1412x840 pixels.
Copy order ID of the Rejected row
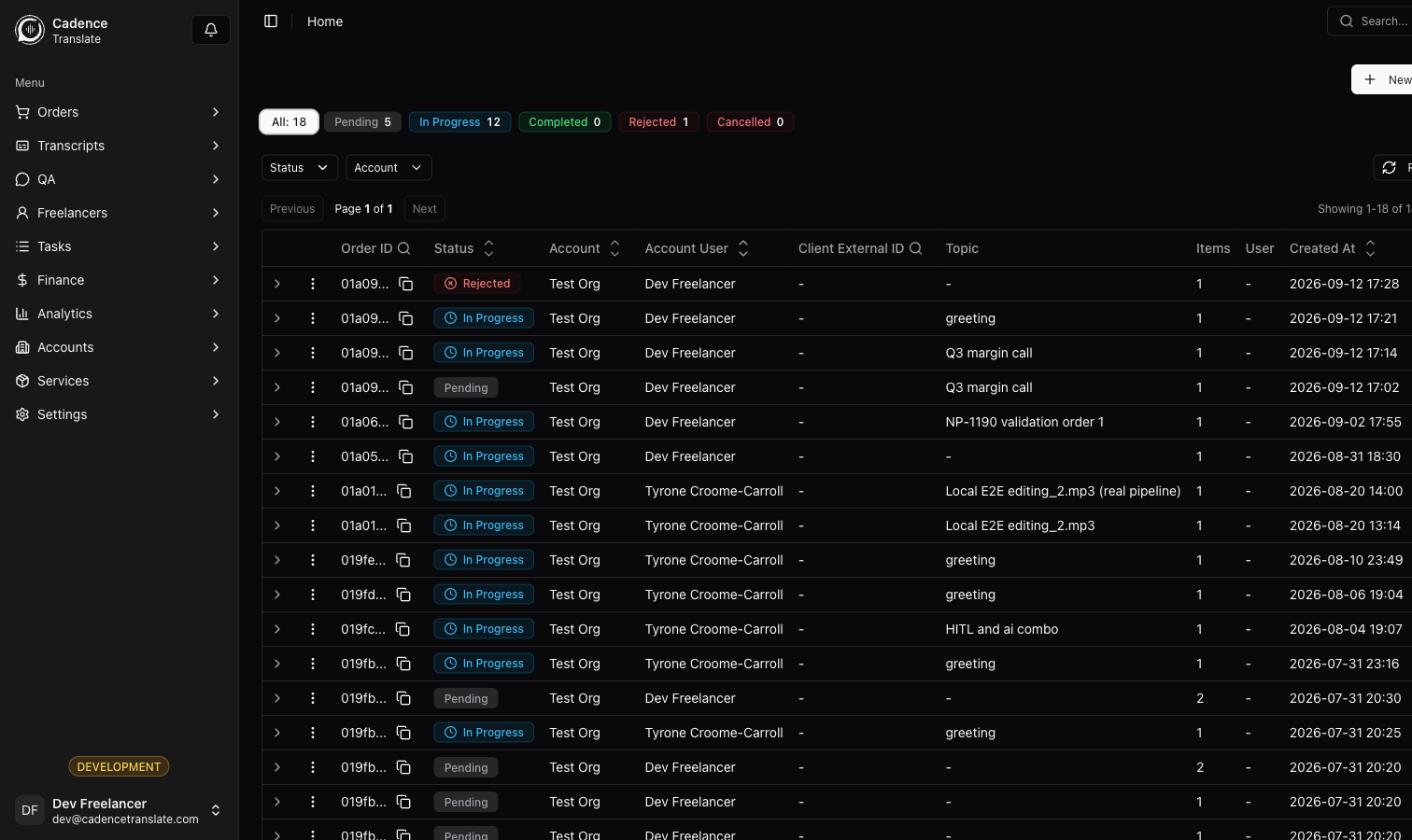(406, 284)
